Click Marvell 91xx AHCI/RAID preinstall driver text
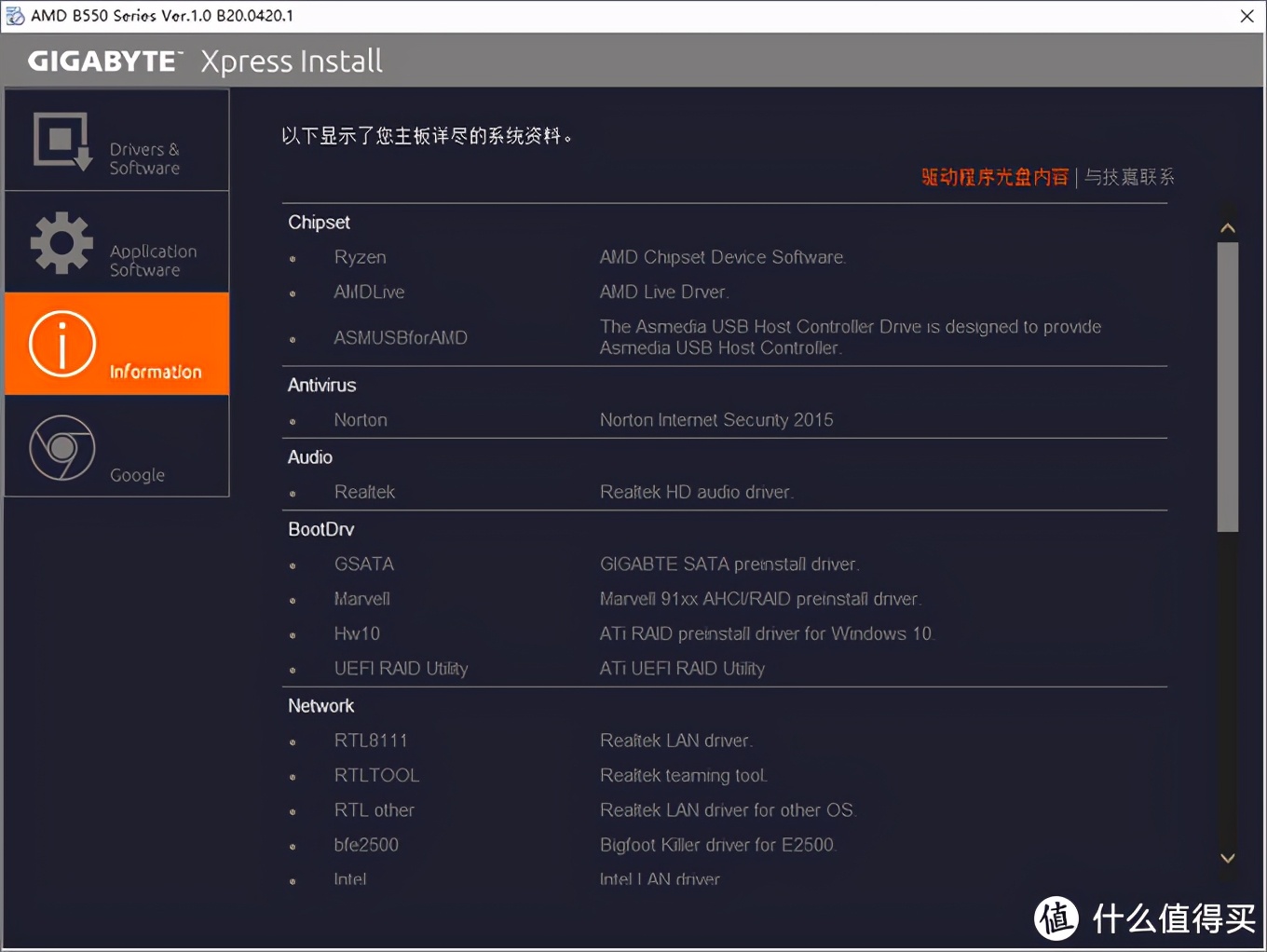 (x=760, y=599)
